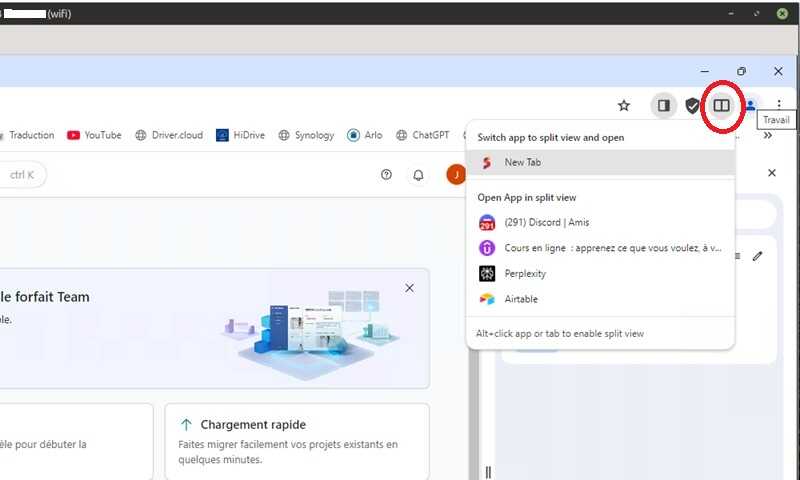
Task: Open the side panel icon
Action: pos(663,106)
